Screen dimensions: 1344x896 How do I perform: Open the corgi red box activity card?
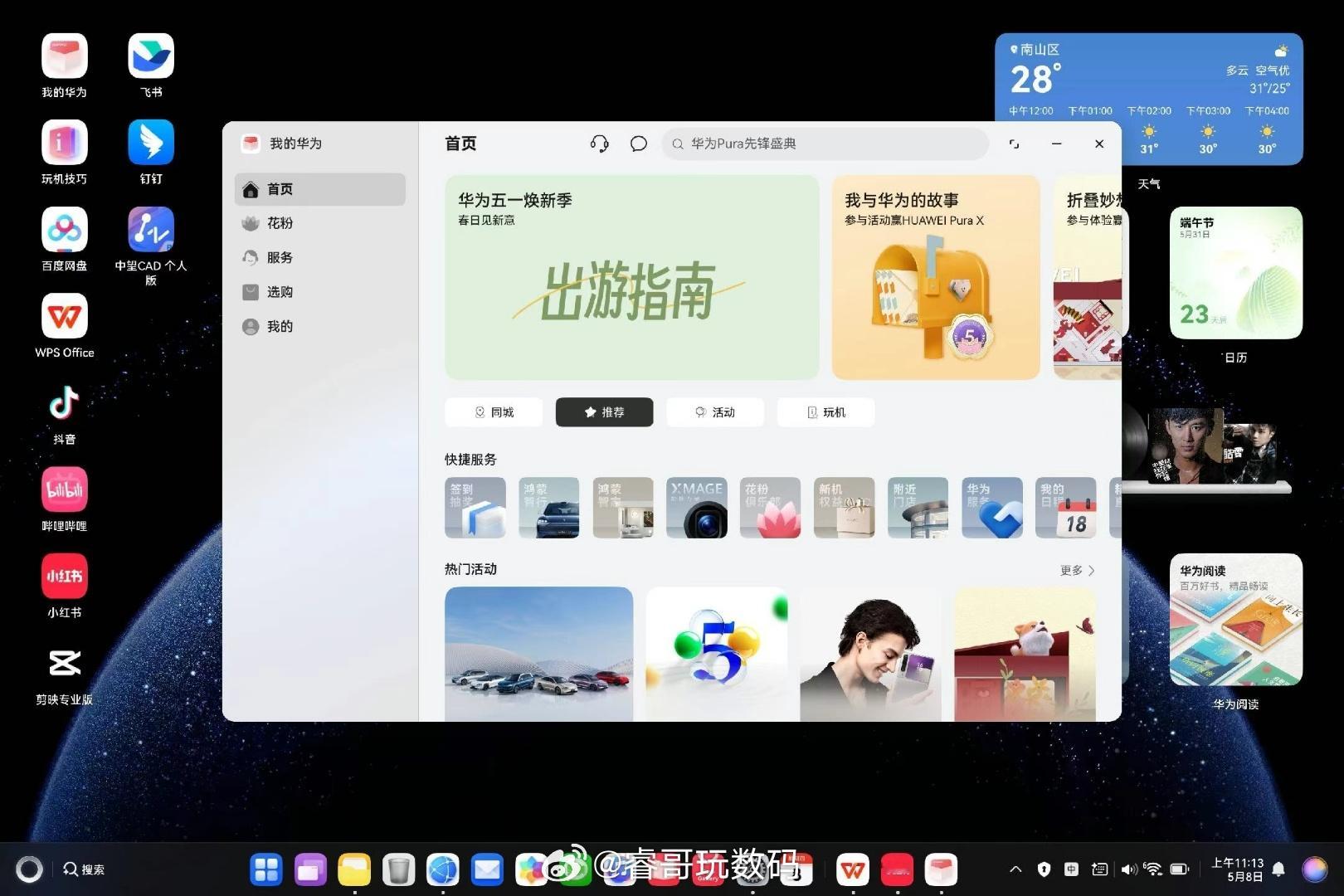click(1025, 654)
